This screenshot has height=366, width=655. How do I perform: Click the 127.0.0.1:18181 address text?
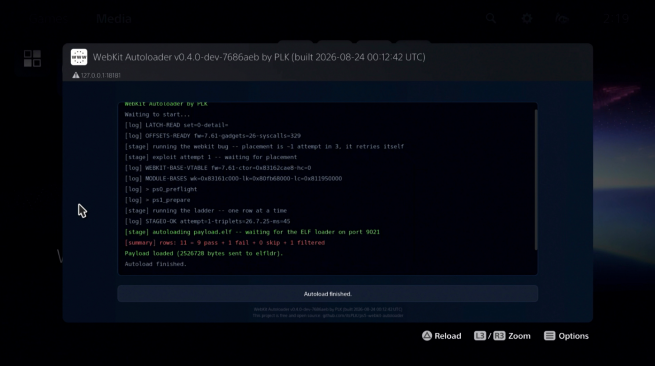pyautogui.click(x=101, y=76)
